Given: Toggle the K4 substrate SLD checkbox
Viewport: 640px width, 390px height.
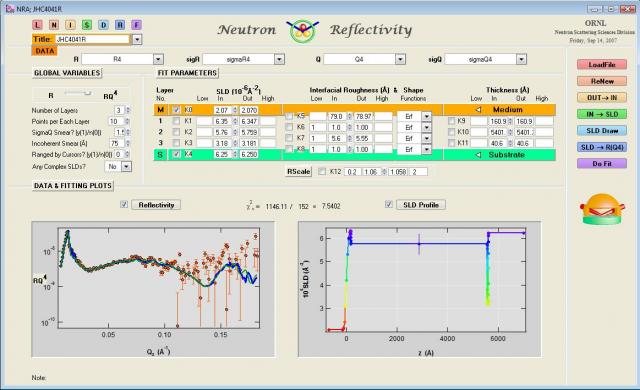Looking at the screenshot, I should pos(176,154).
